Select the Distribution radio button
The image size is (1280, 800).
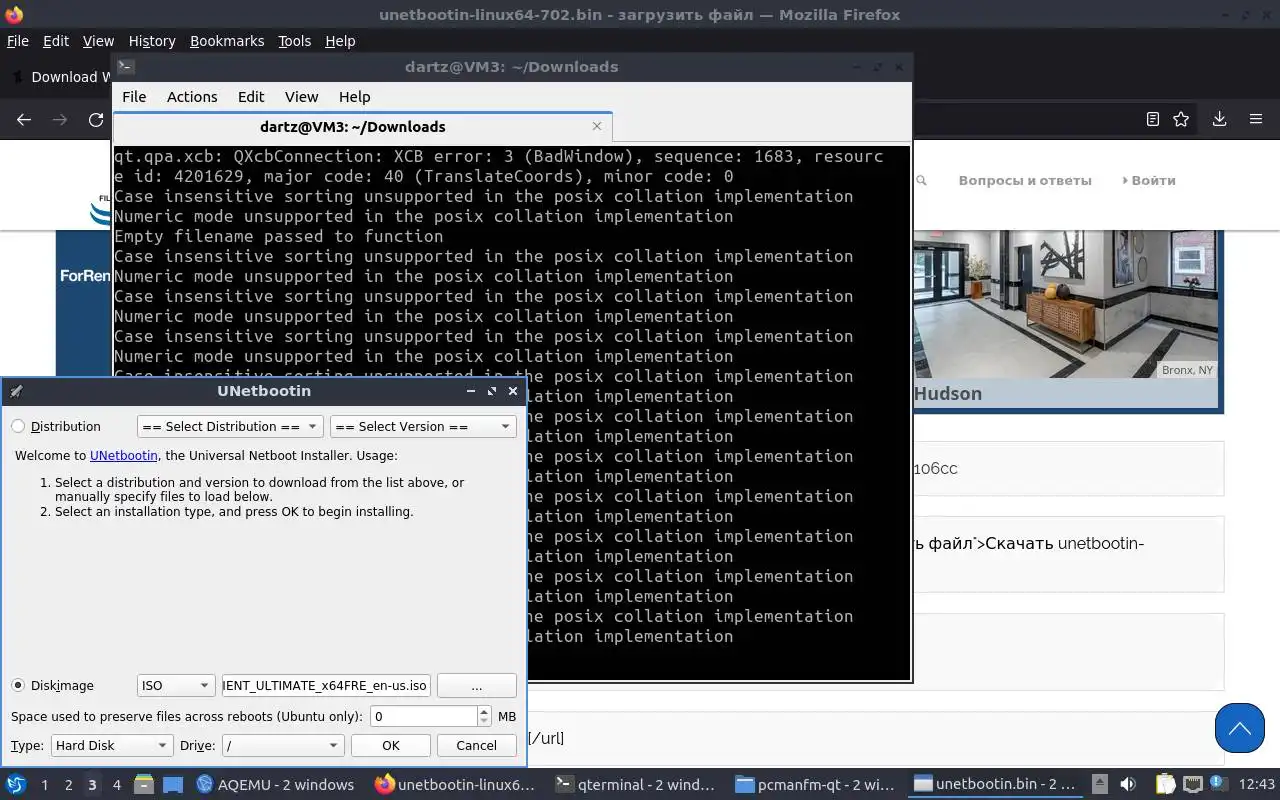pyautogui.click(x=18, y=426)
